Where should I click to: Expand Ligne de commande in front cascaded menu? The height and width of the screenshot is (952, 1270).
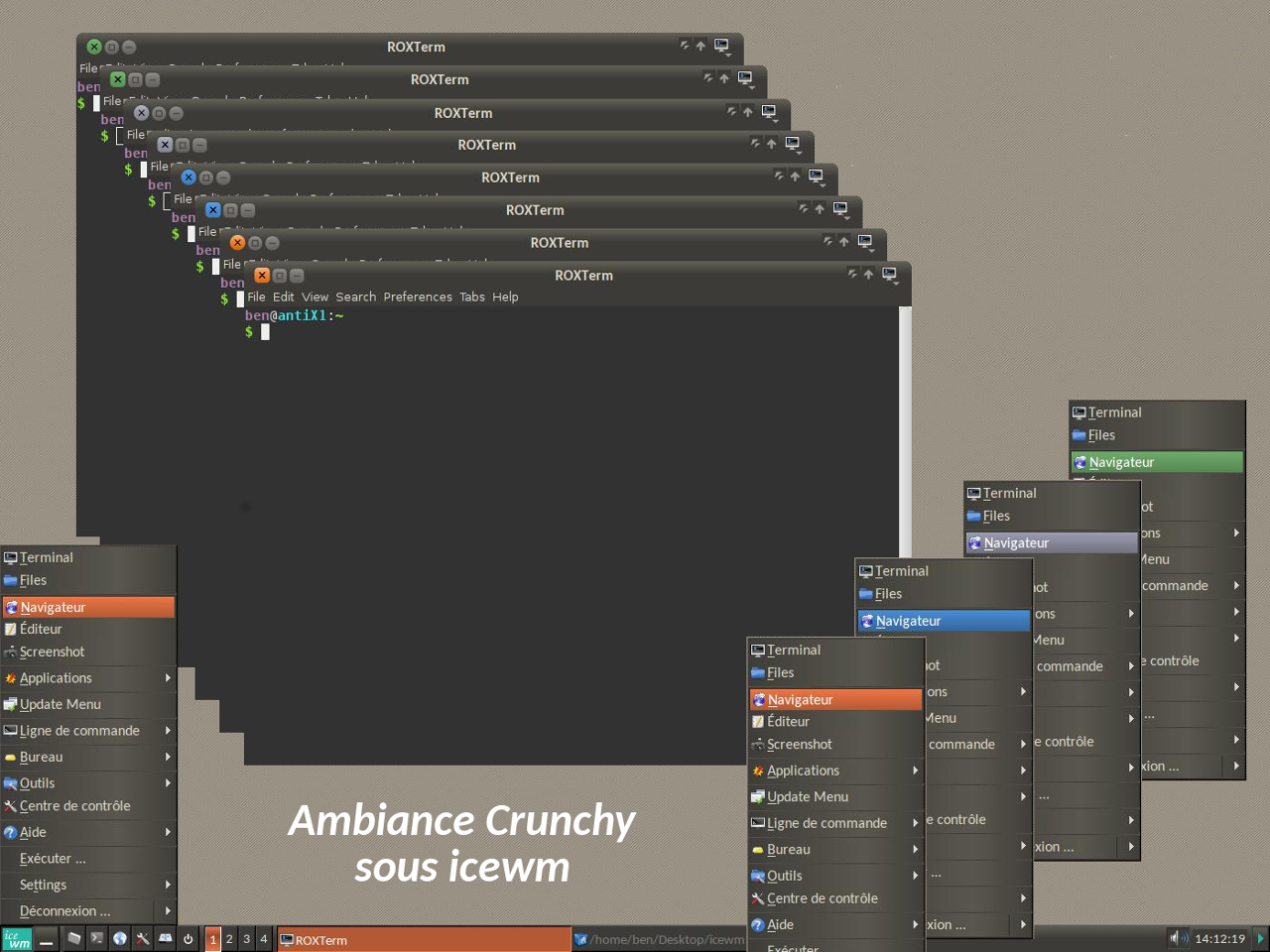point(915,823)
